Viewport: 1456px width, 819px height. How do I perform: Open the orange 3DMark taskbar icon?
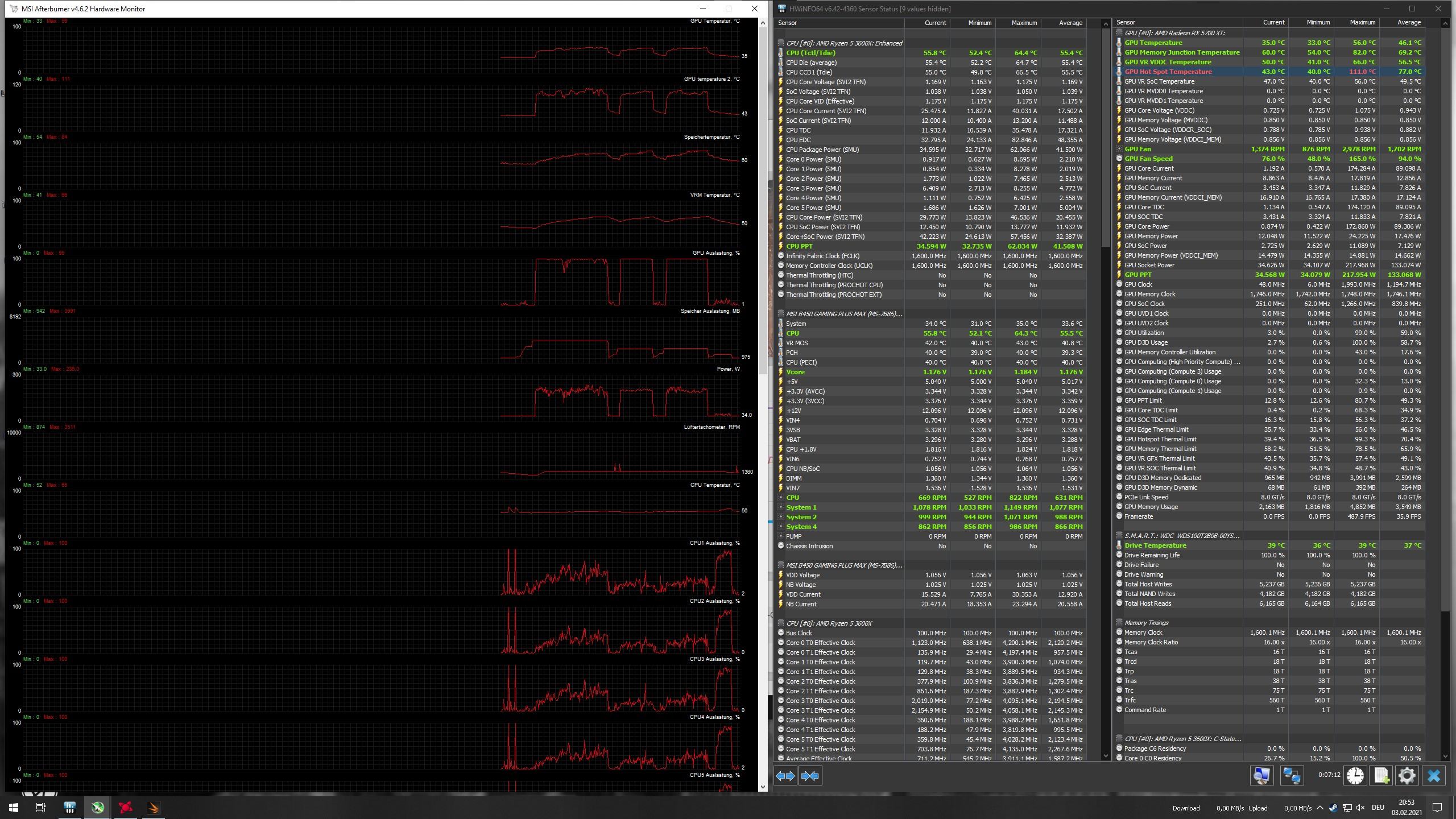pos(153,808)
